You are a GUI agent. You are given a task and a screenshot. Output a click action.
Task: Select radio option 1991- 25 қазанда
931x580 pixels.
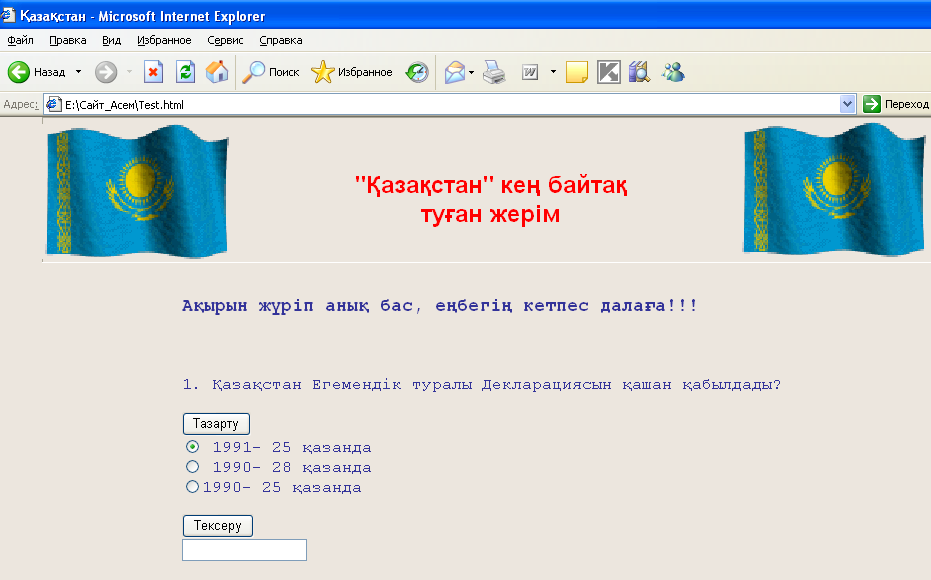tap(192, 446)
